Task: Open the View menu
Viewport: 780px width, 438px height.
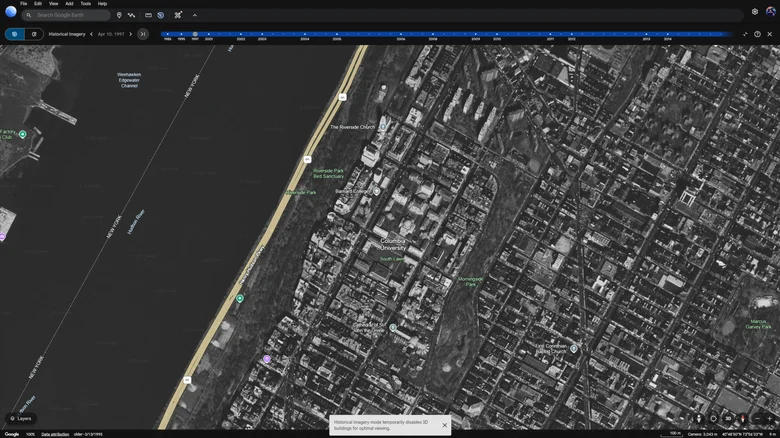Action: pyautogui.click(x=53, y=3)
